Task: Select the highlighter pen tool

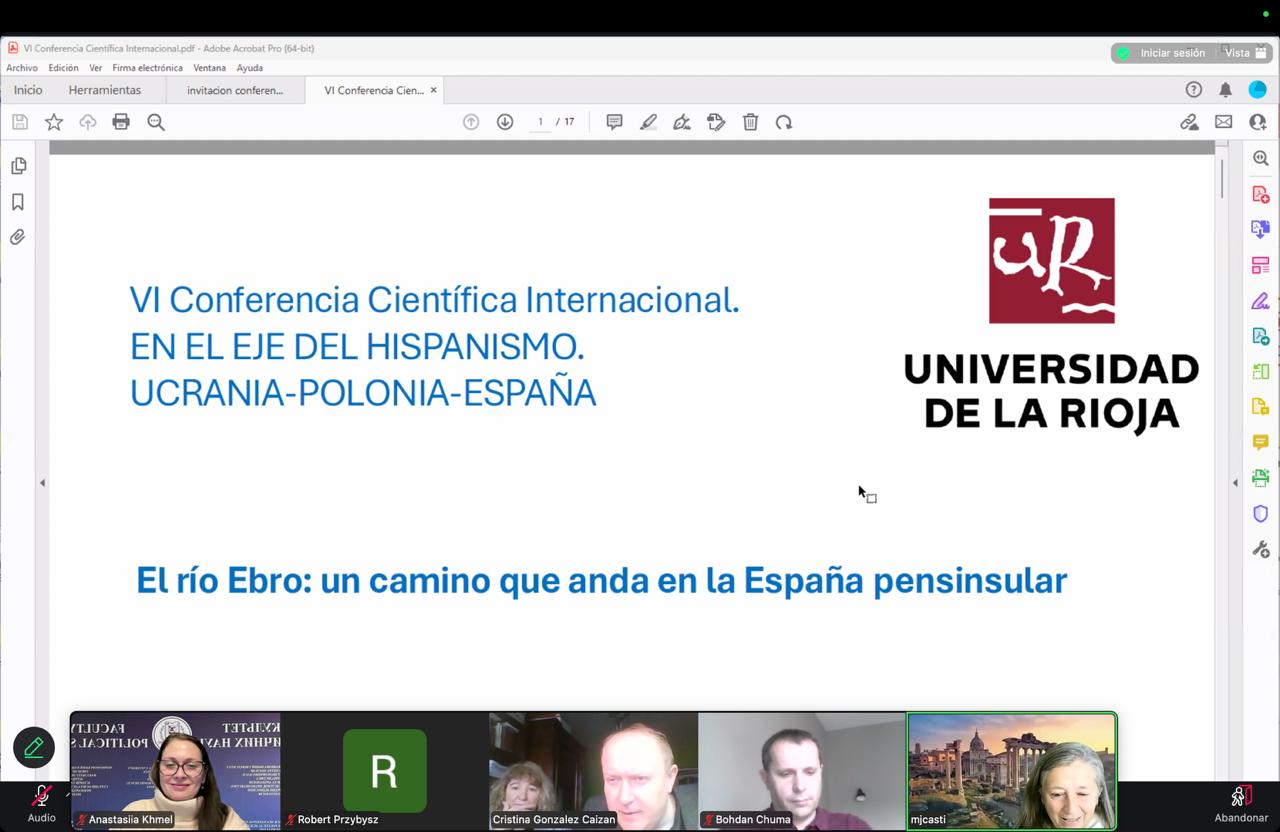Action: point(648,122)
